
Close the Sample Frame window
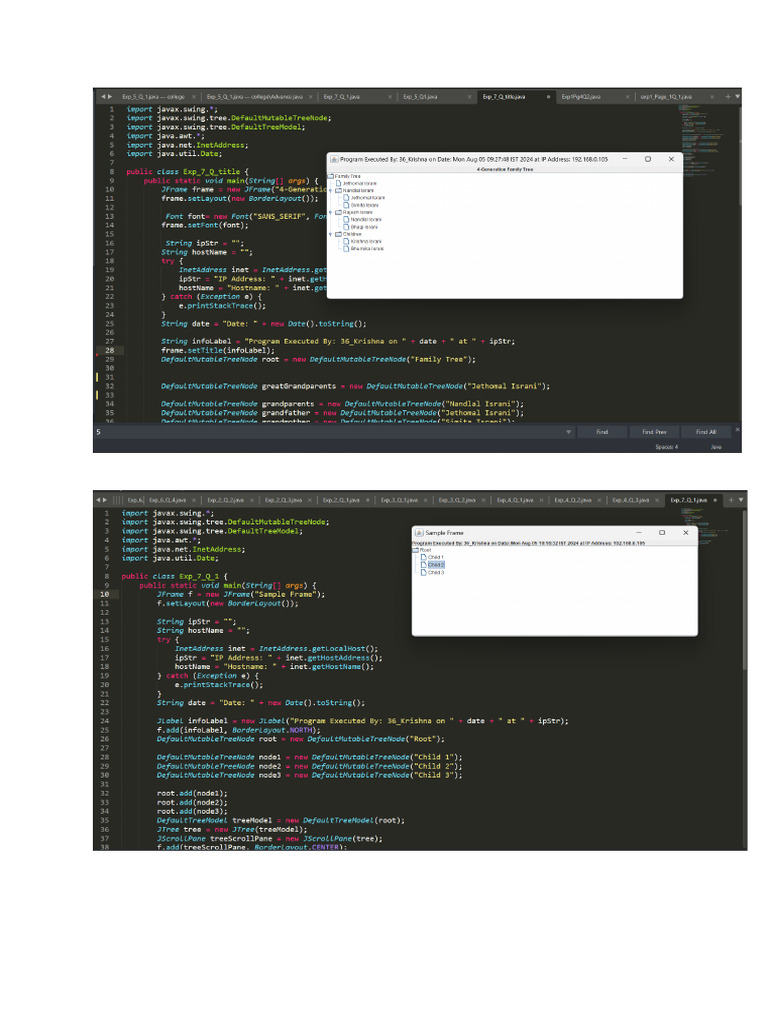(x=686, y=532)
